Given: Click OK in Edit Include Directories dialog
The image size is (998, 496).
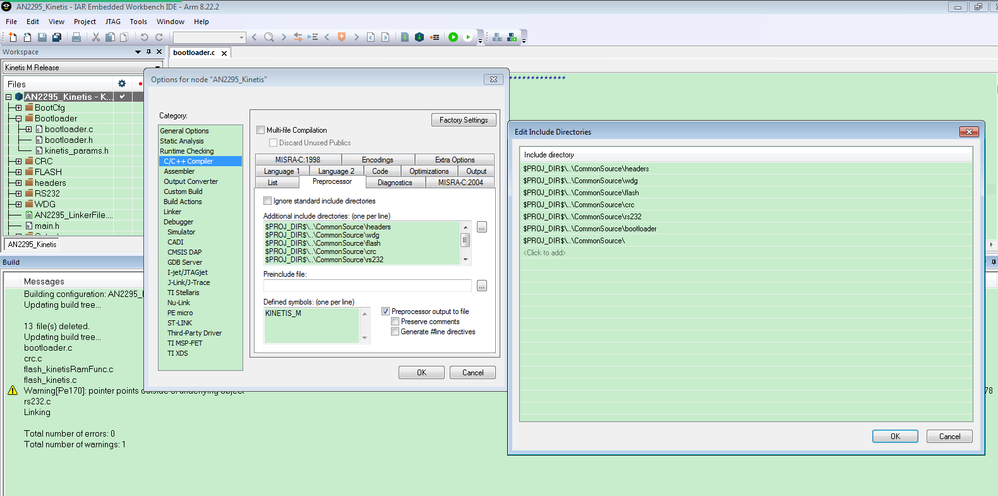Looking at the screenshot, I should [x=895, y=436].
